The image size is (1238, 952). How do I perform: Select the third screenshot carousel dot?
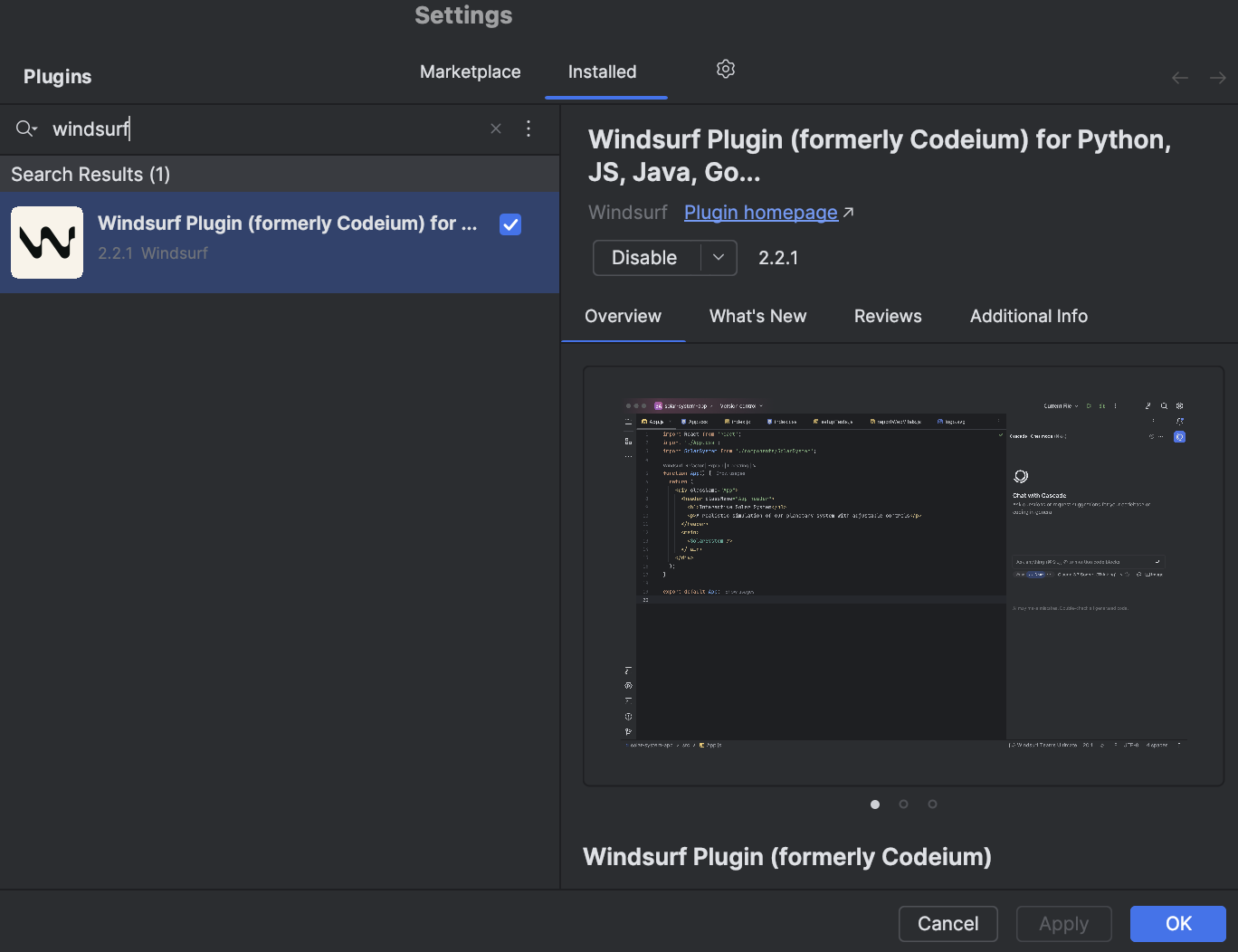pyautogui.click(x=932, y=804)
